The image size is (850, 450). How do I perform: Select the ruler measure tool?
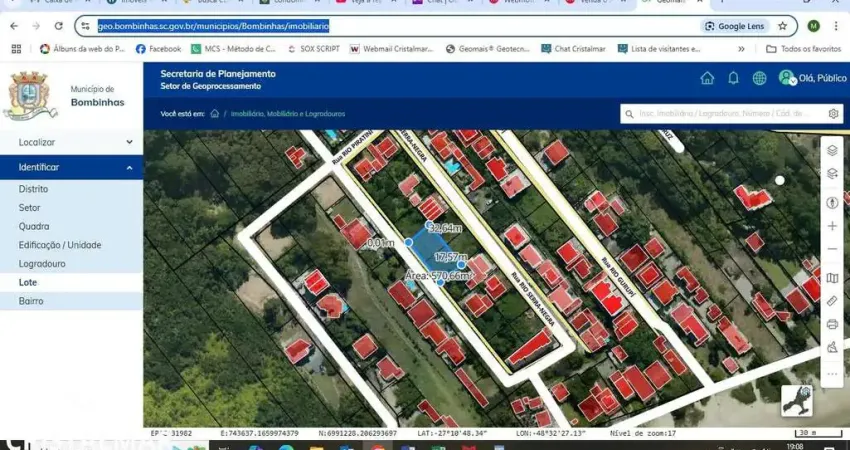tap(831, 300)
